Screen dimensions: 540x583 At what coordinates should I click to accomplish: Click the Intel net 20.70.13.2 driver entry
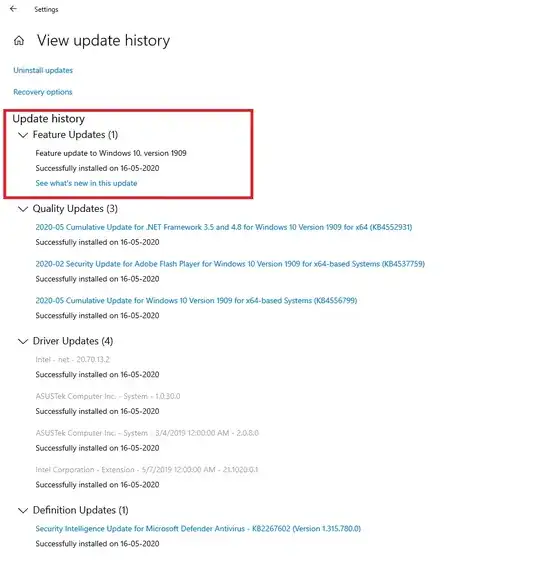(x=73, y=360)
